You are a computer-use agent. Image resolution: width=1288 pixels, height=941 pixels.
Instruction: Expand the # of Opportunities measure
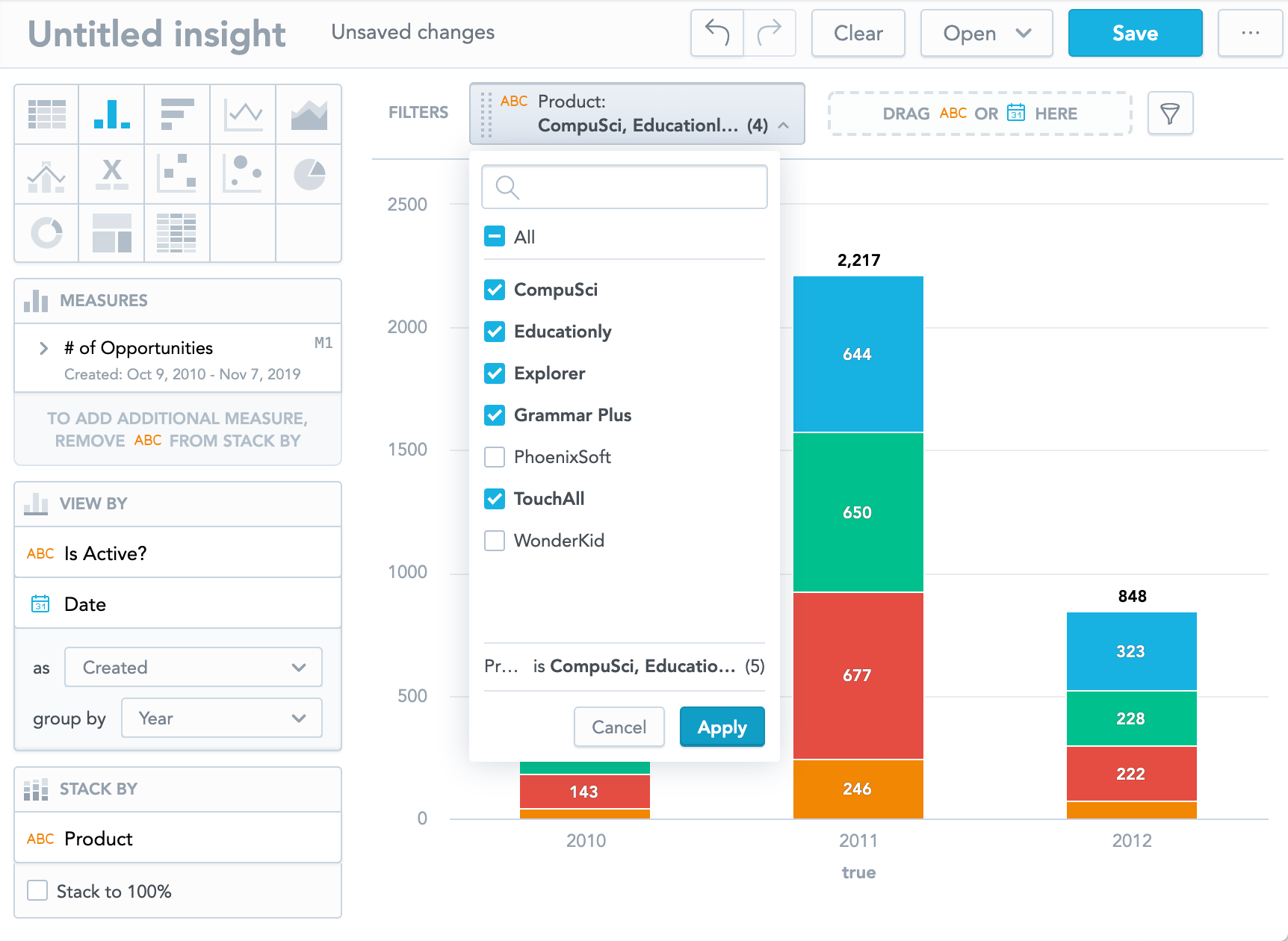coord(43,348)
